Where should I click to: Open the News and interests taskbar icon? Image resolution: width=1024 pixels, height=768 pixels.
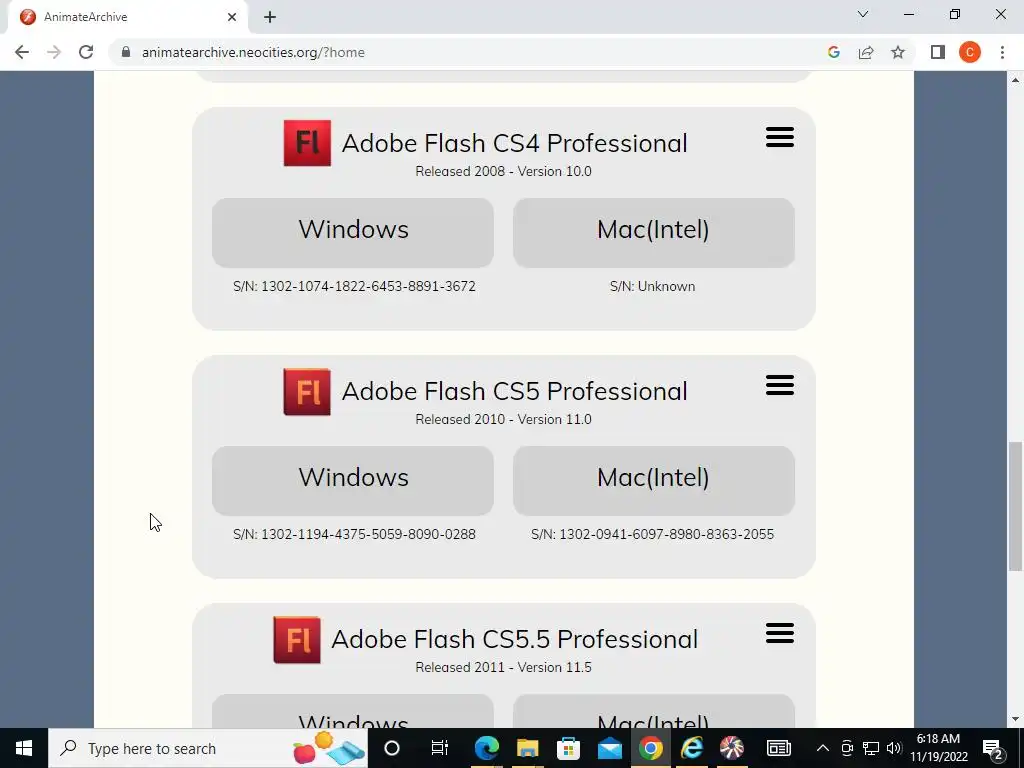778,748
